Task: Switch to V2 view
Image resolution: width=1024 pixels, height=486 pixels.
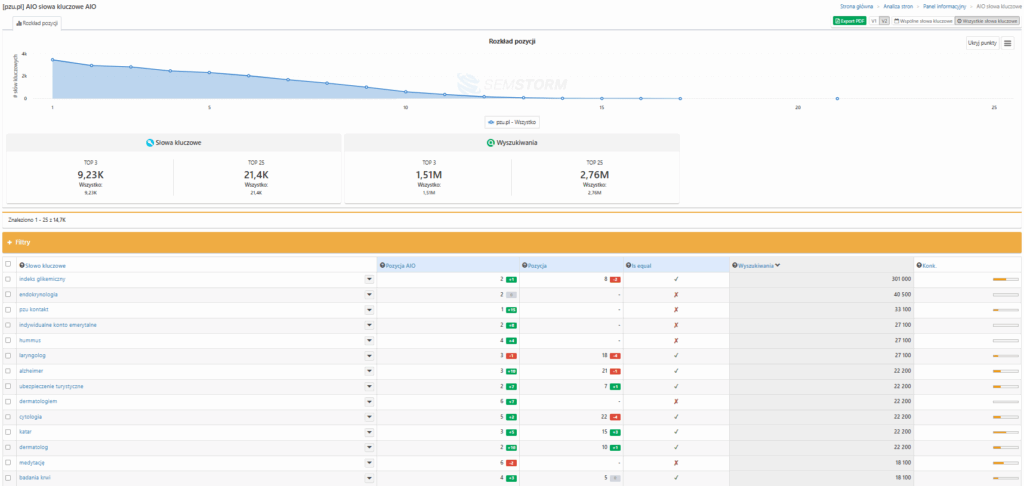Action: tap(884, 21)
